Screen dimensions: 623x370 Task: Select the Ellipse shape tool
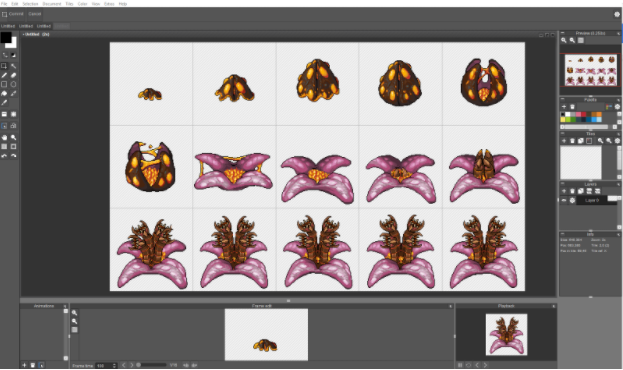(x=13, y=84)
